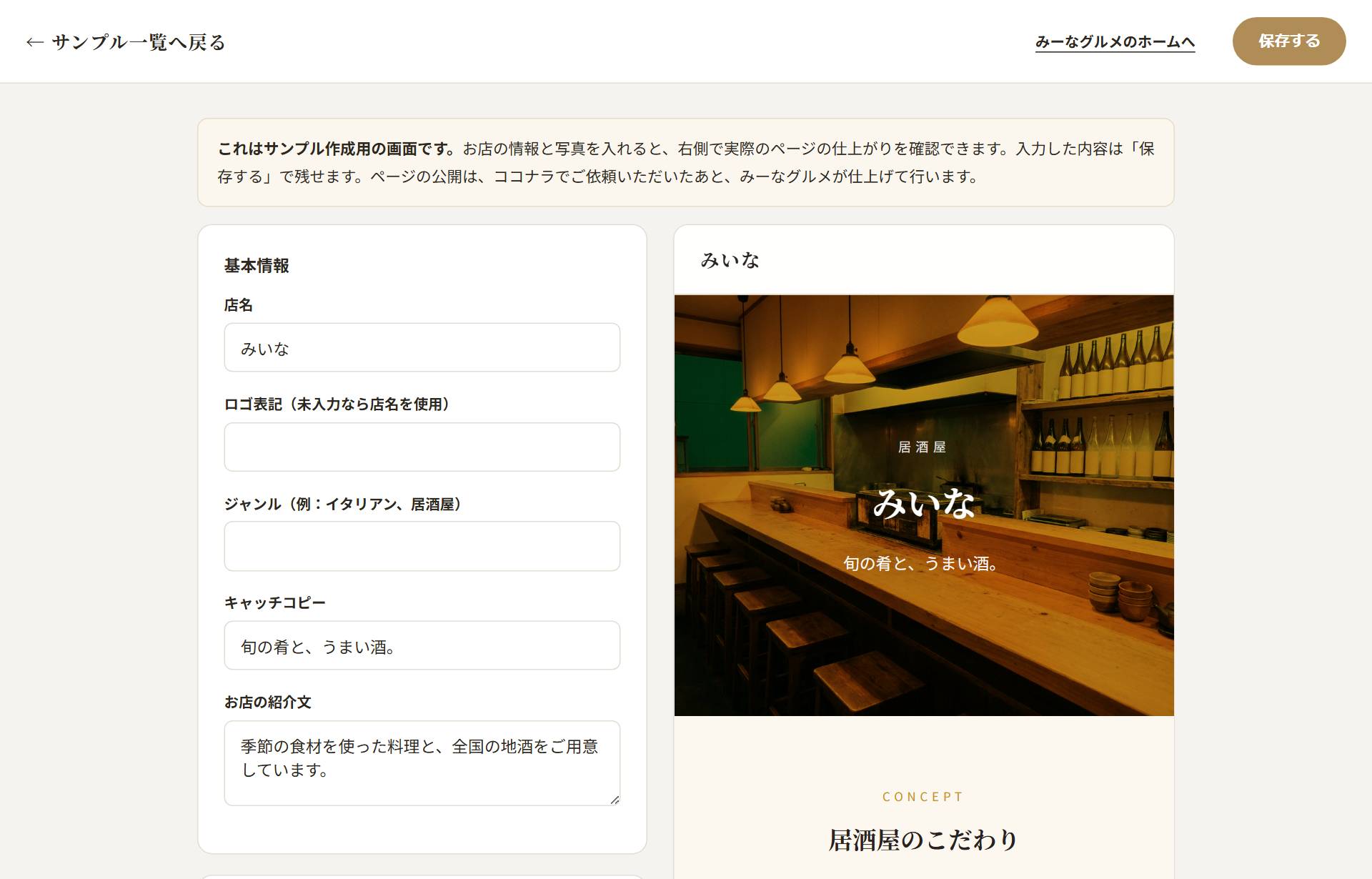
Task: Click the 店名 field label
Action: pyautogui.click(x=238, y=305)
